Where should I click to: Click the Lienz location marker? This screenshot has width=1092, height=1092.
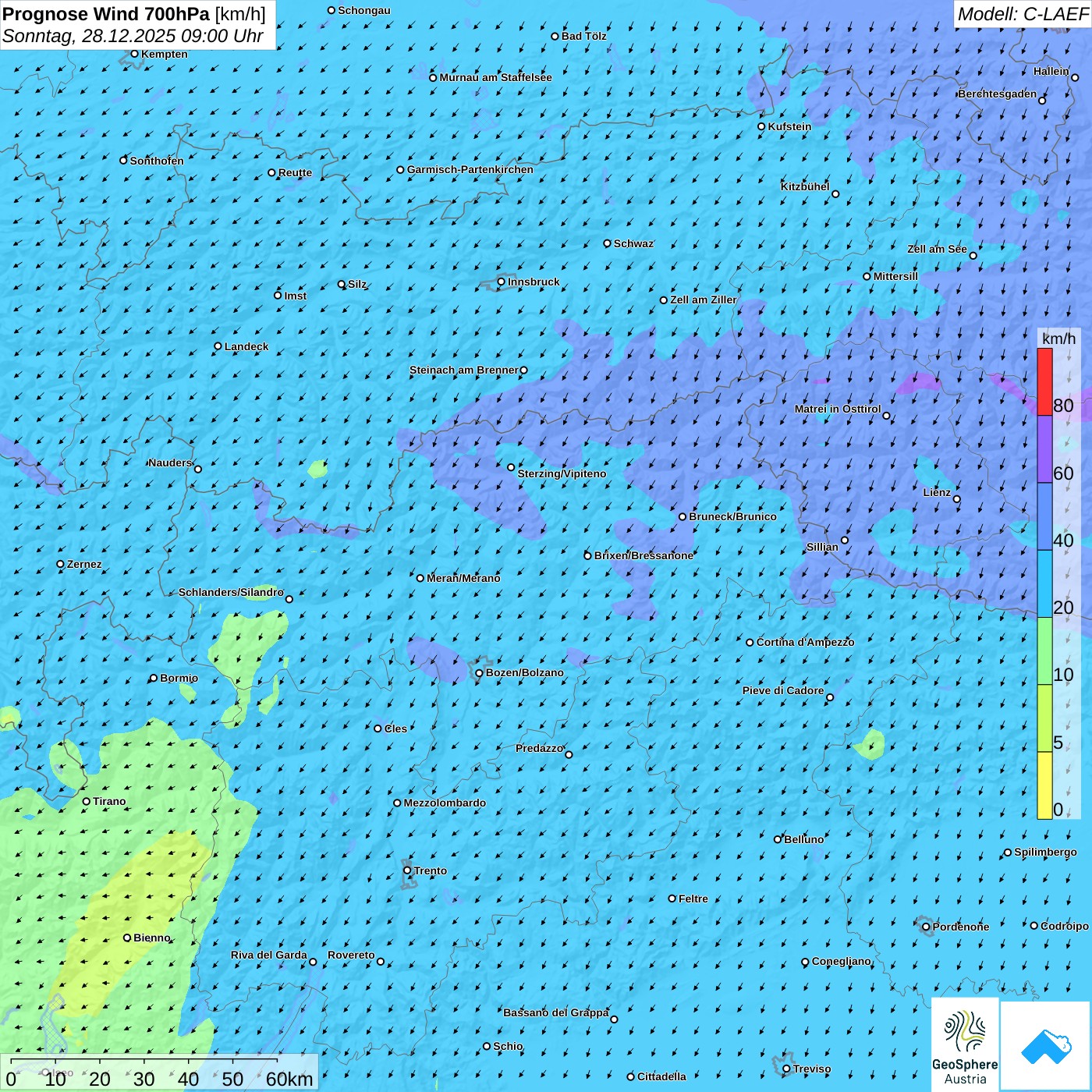click(957, 499)
